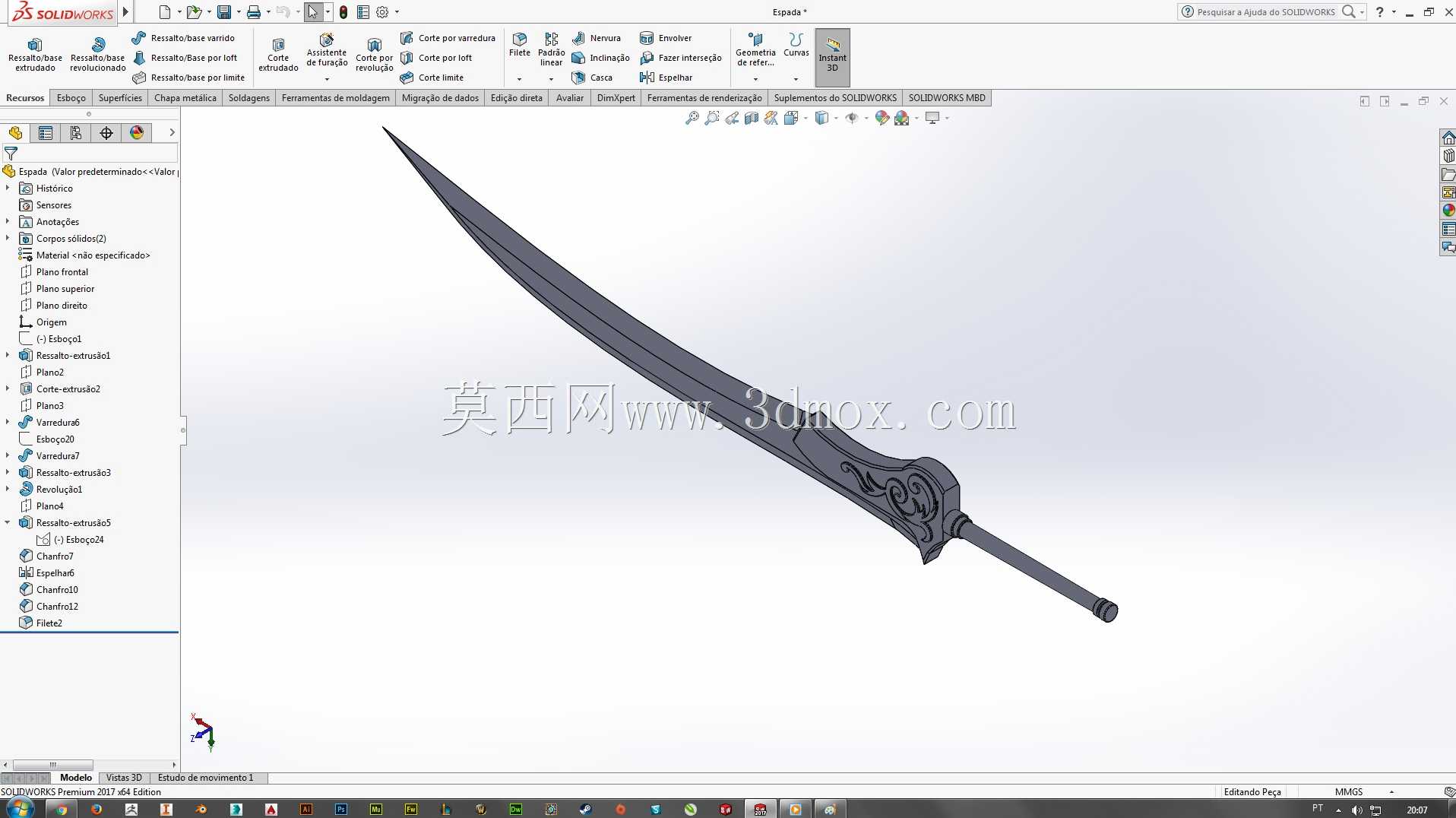This screenshot has height=818, width=1456.
Task: Open FeatureManager design tree tab
Action: point(15,133)
